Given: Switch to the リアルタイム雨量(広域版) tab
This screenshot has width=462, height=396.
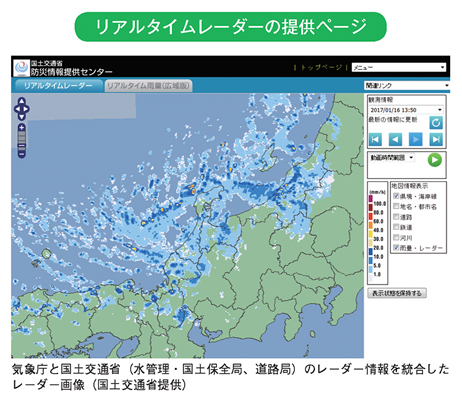Looking at the screenshot, I should pos(148,86).
